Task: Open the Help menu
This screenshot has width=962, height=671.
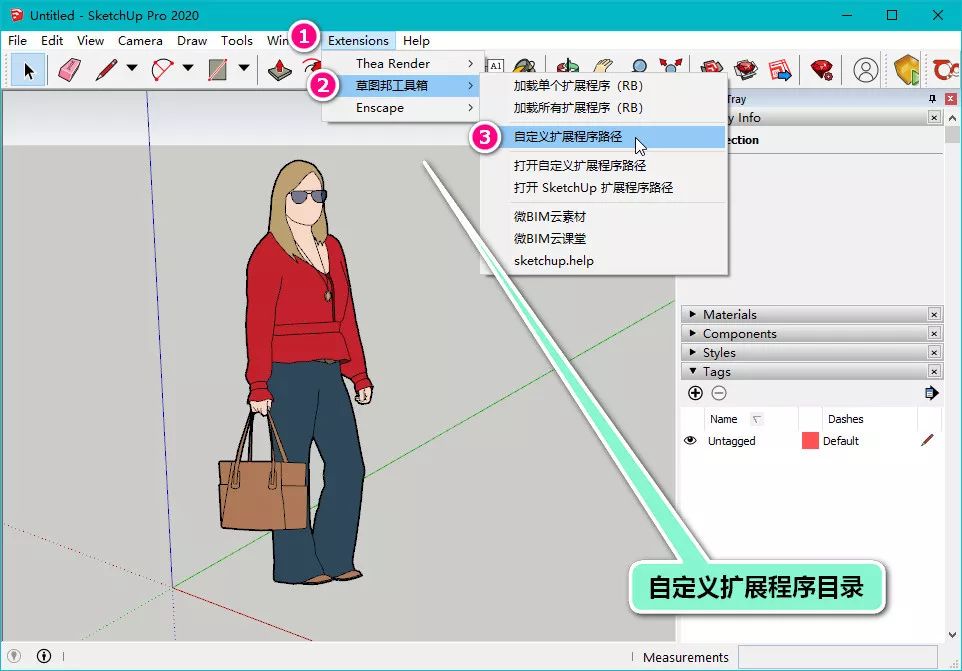Action: point(416,40)
